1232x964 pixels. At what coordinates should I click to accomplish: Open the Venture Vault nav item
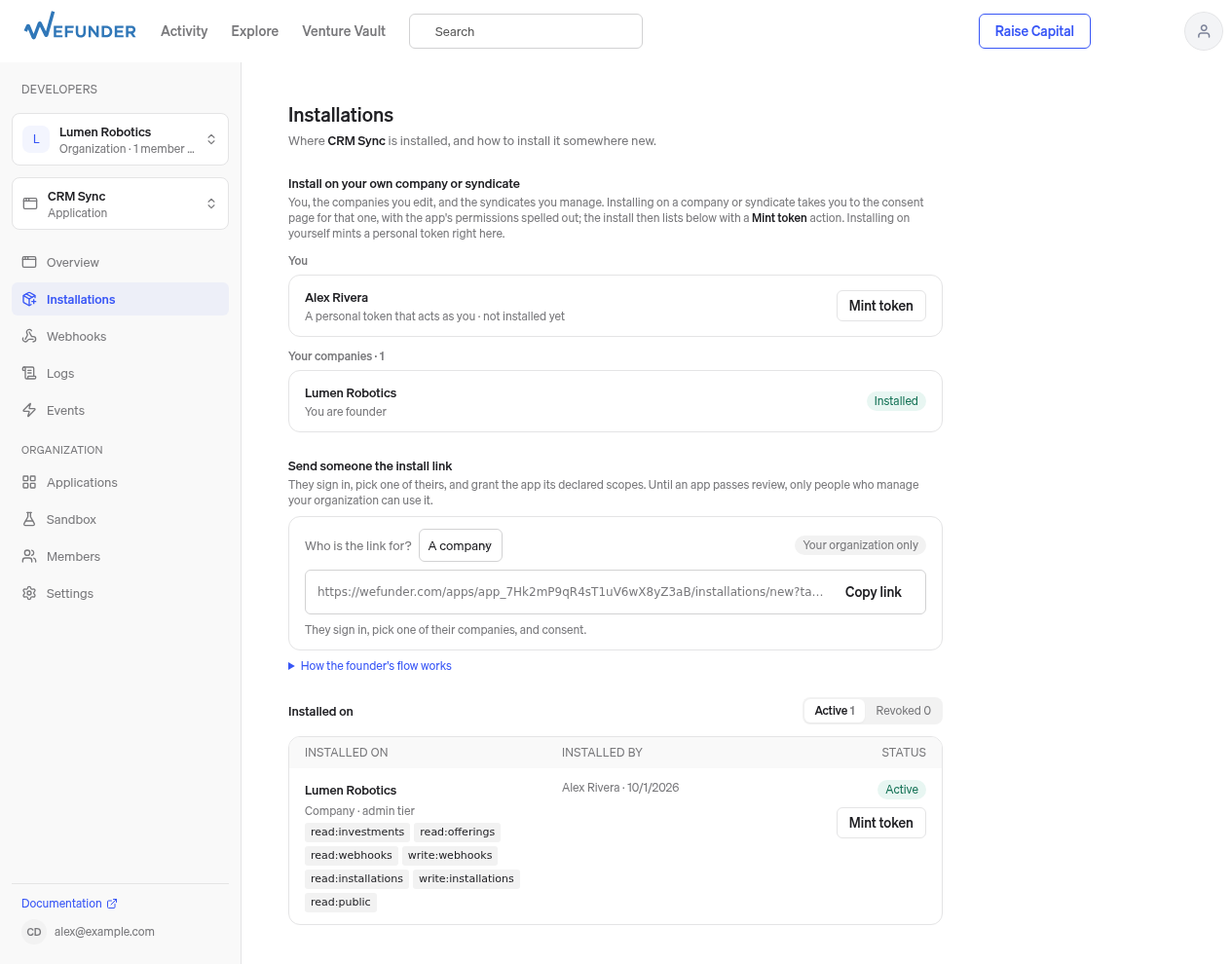(x=344, y=31)
